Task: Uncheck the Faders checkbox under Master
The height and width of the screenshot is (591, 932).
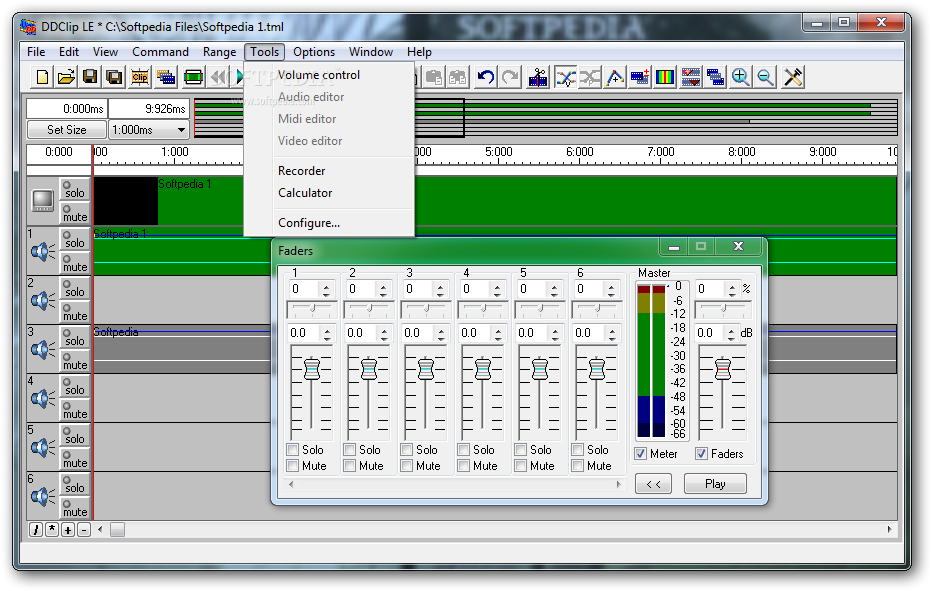Action: pyautogui.click(x=702, y=454)
